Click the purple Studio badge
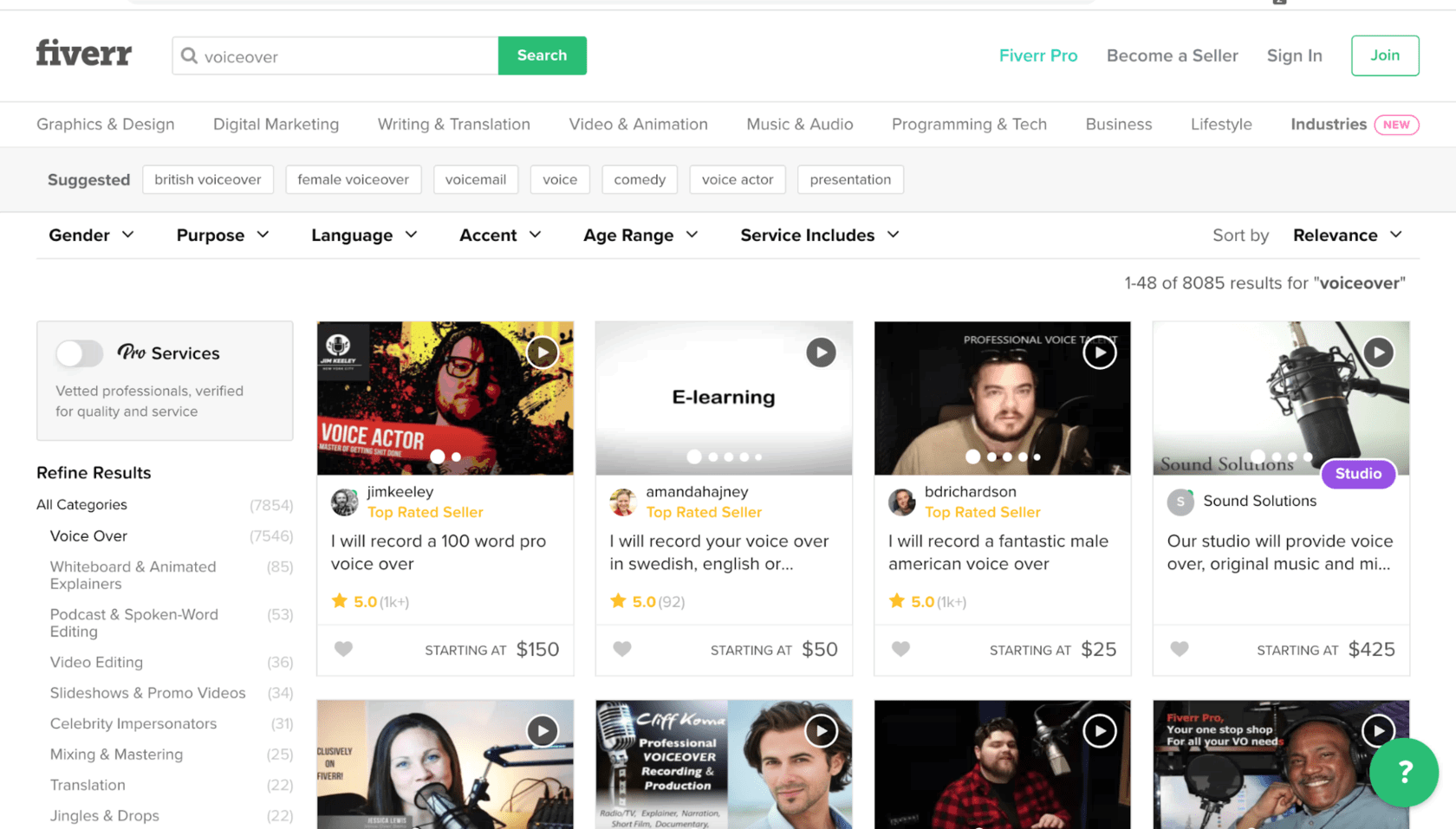The height and width of the screenshot is (829, 1456). click(x=1358, y=474)
